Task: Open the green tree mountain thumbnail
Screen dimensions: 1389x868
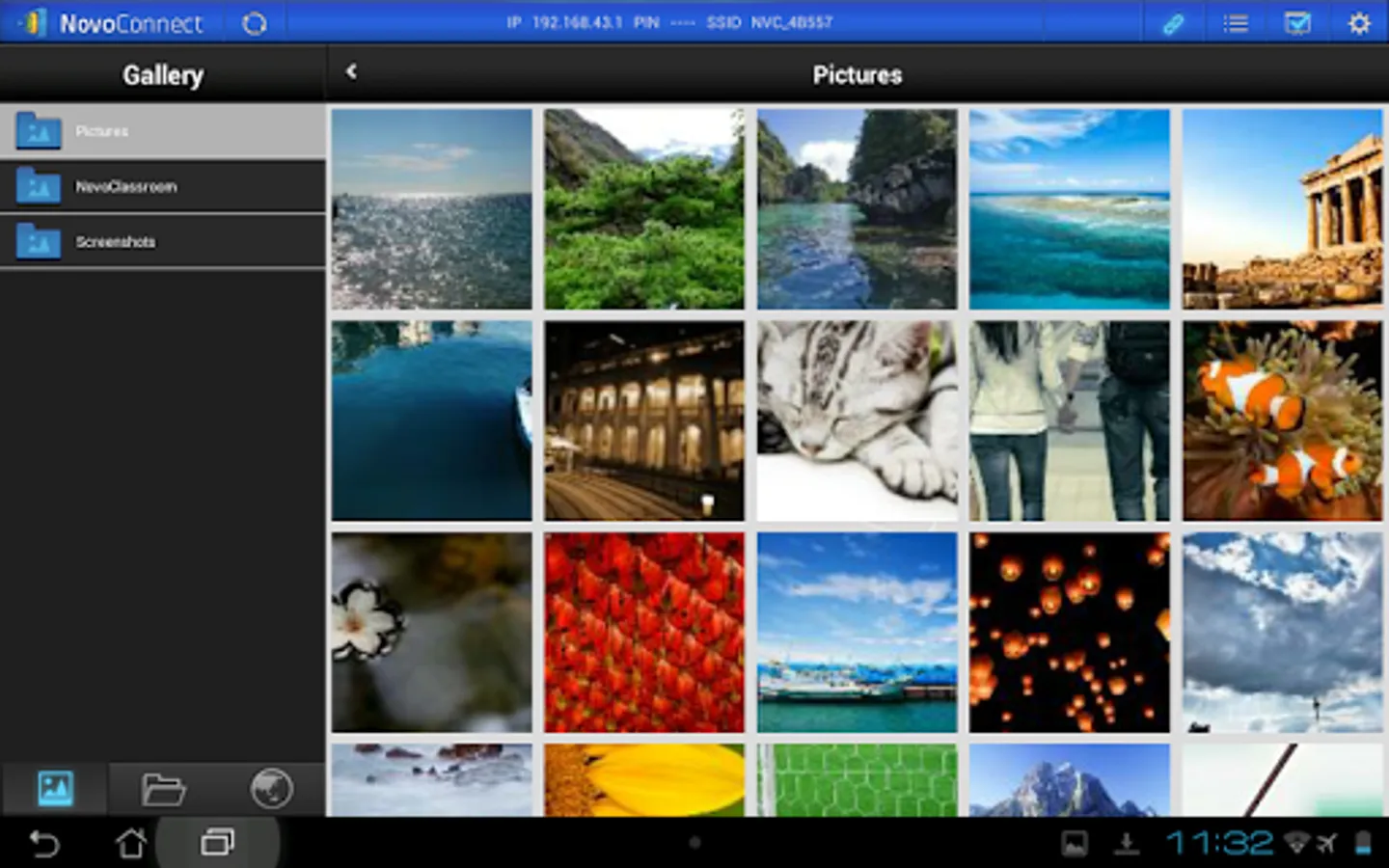Action: click(x=644, y=208)
